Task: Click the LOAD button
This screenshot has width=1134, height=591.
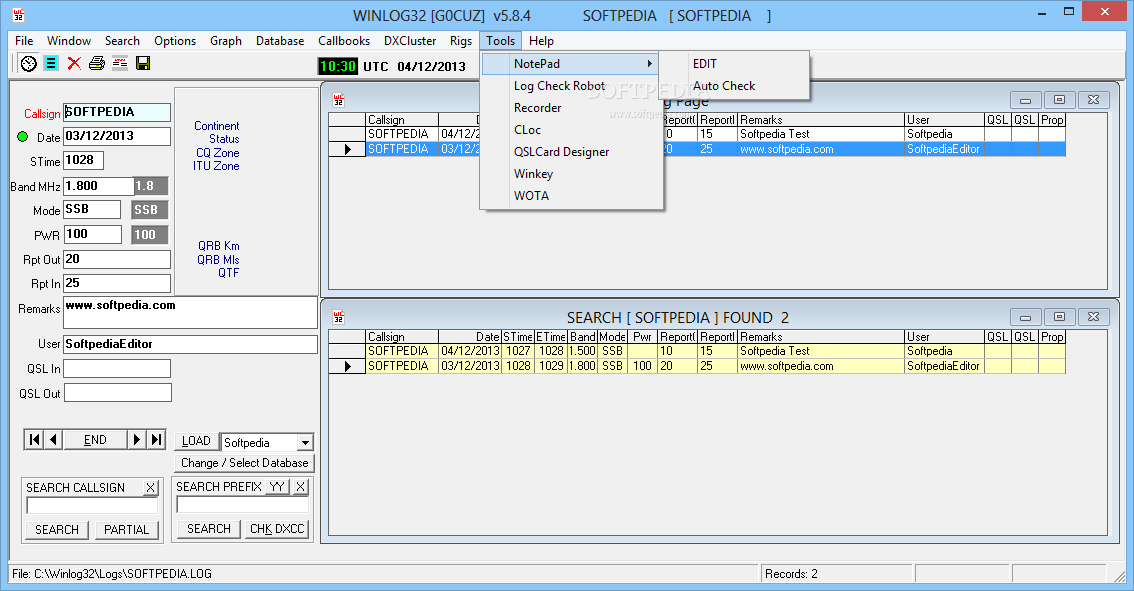Action: 196,441
